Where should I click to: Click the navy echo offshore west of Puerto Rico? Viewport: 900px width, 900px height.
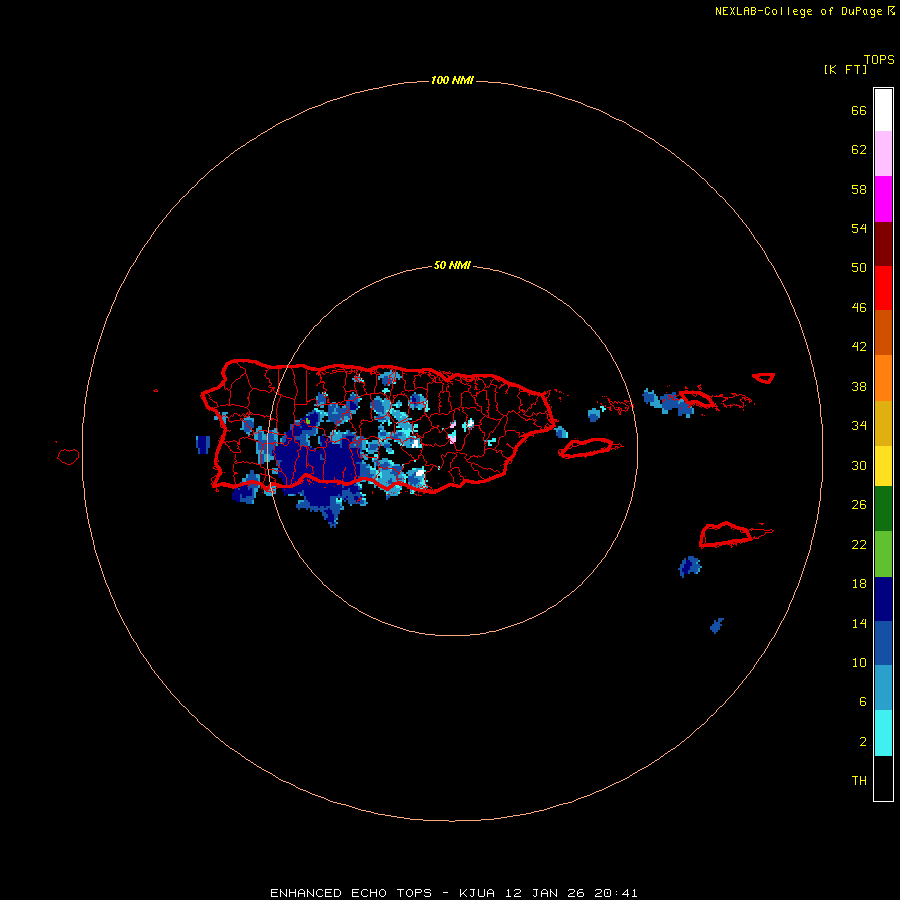point(203,444)
